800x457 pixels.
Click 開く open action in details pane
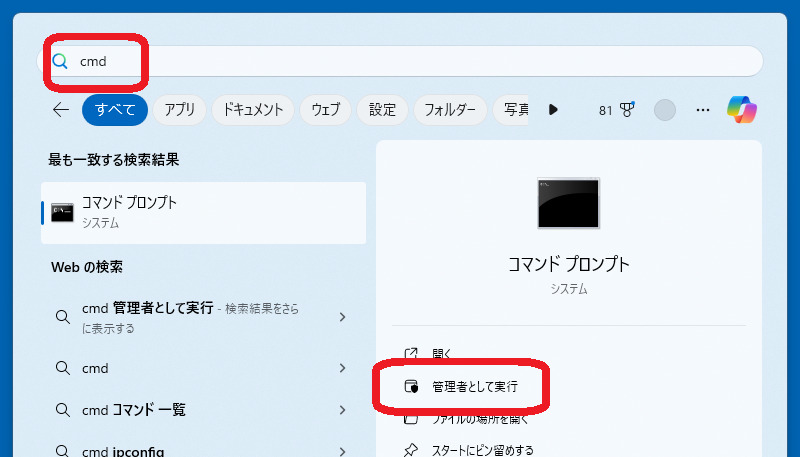[442, 353]
